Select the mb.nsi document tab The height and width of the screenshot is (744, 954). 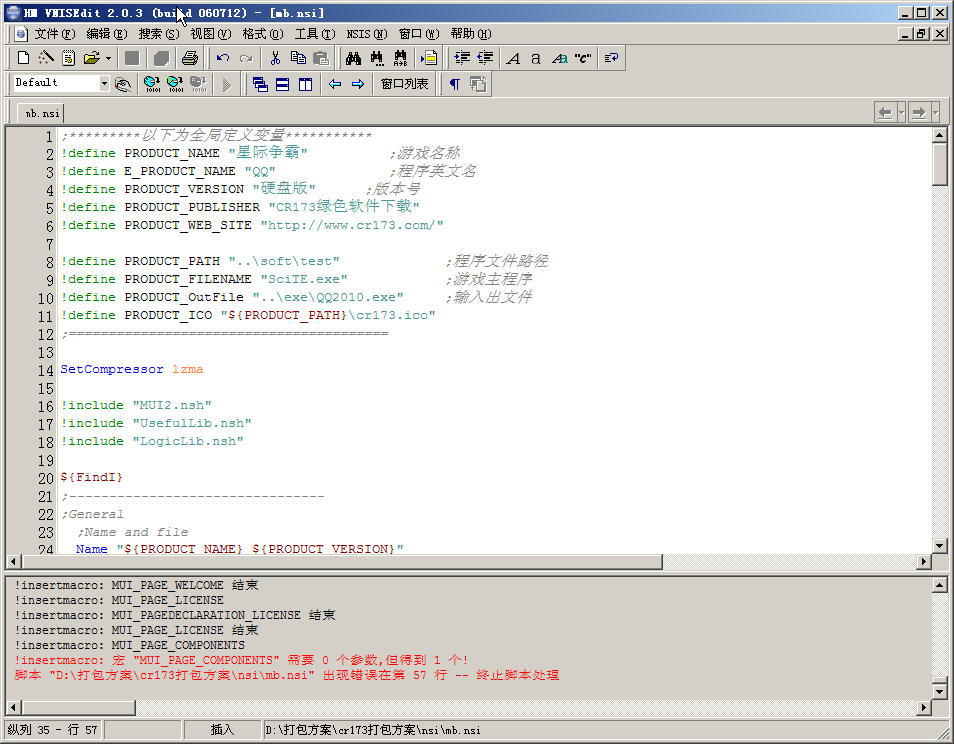(x=41, y=113)
